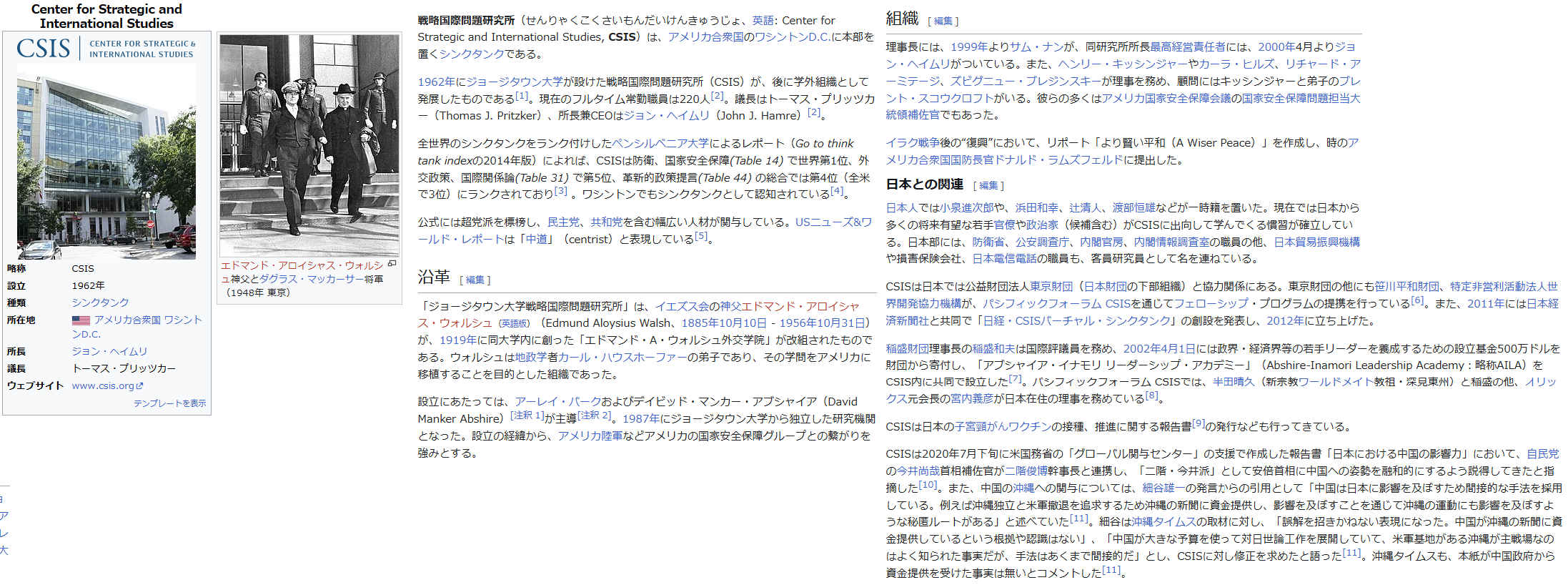Open the 子宮頸がんワクチン link
1568x585 pixels.
pos(1003,427)
